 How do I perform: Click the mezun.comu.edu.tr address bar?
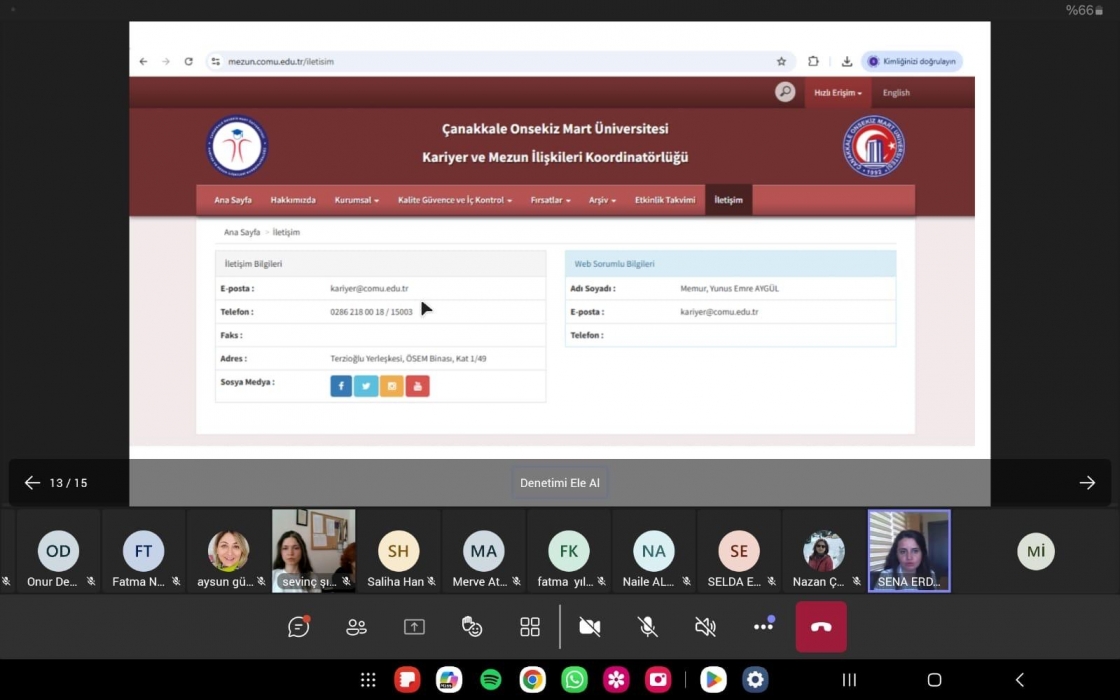tap(500, 61)
